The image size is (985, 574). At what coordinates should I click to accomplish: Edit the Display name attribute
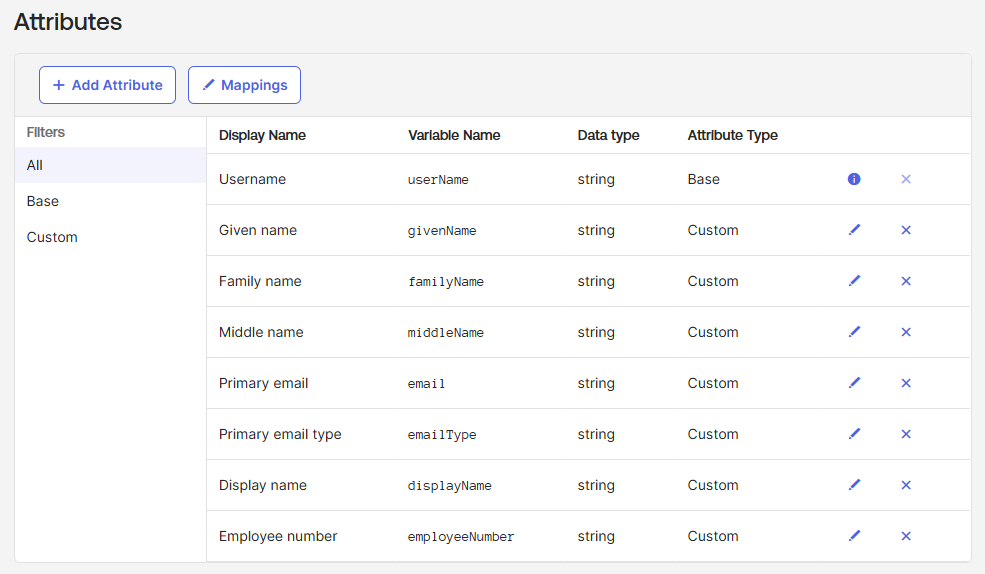(x=854, y=484)
